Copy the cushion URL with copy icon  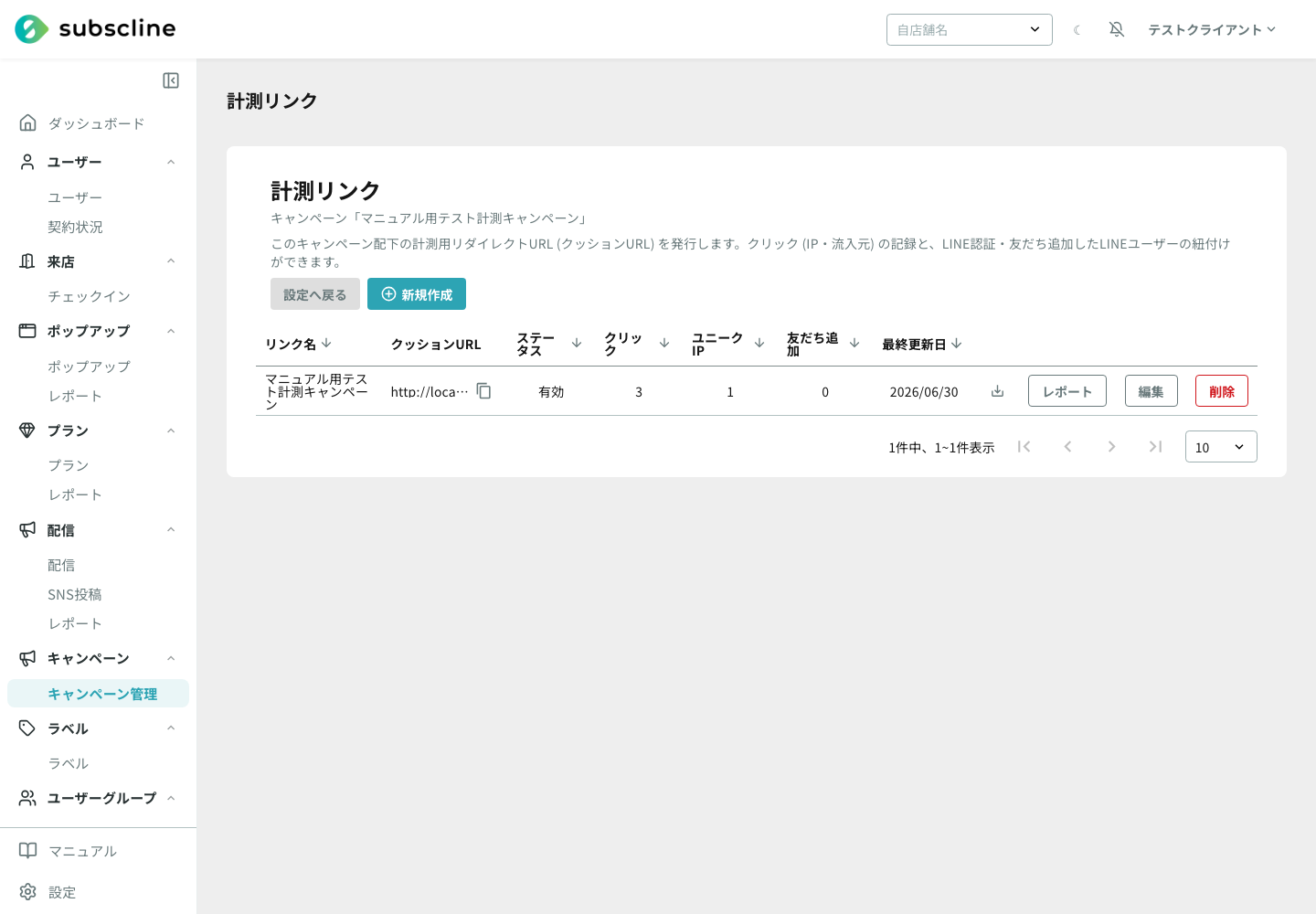483,391
